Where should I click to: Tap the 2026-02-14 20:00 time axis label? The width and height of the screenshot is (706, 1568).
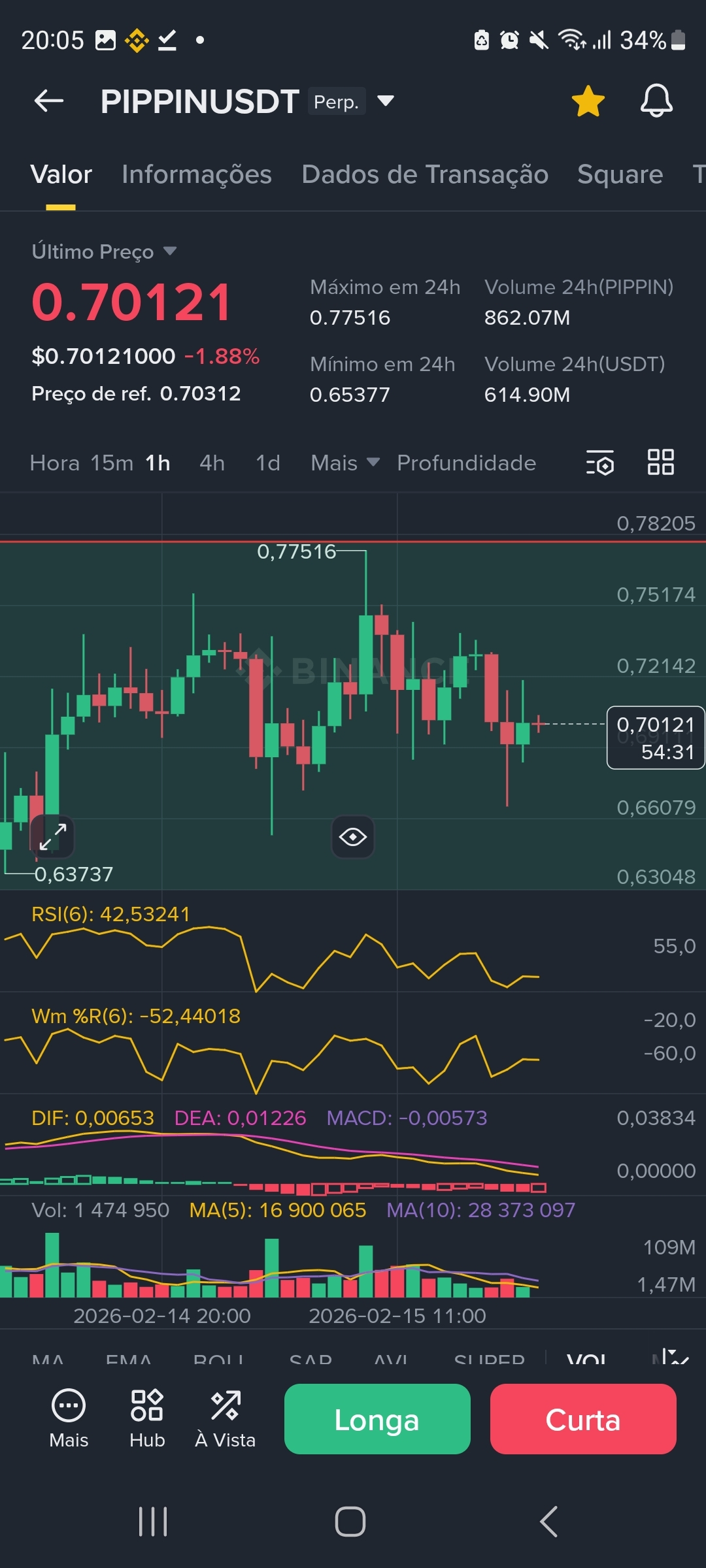pos(162,1315)
